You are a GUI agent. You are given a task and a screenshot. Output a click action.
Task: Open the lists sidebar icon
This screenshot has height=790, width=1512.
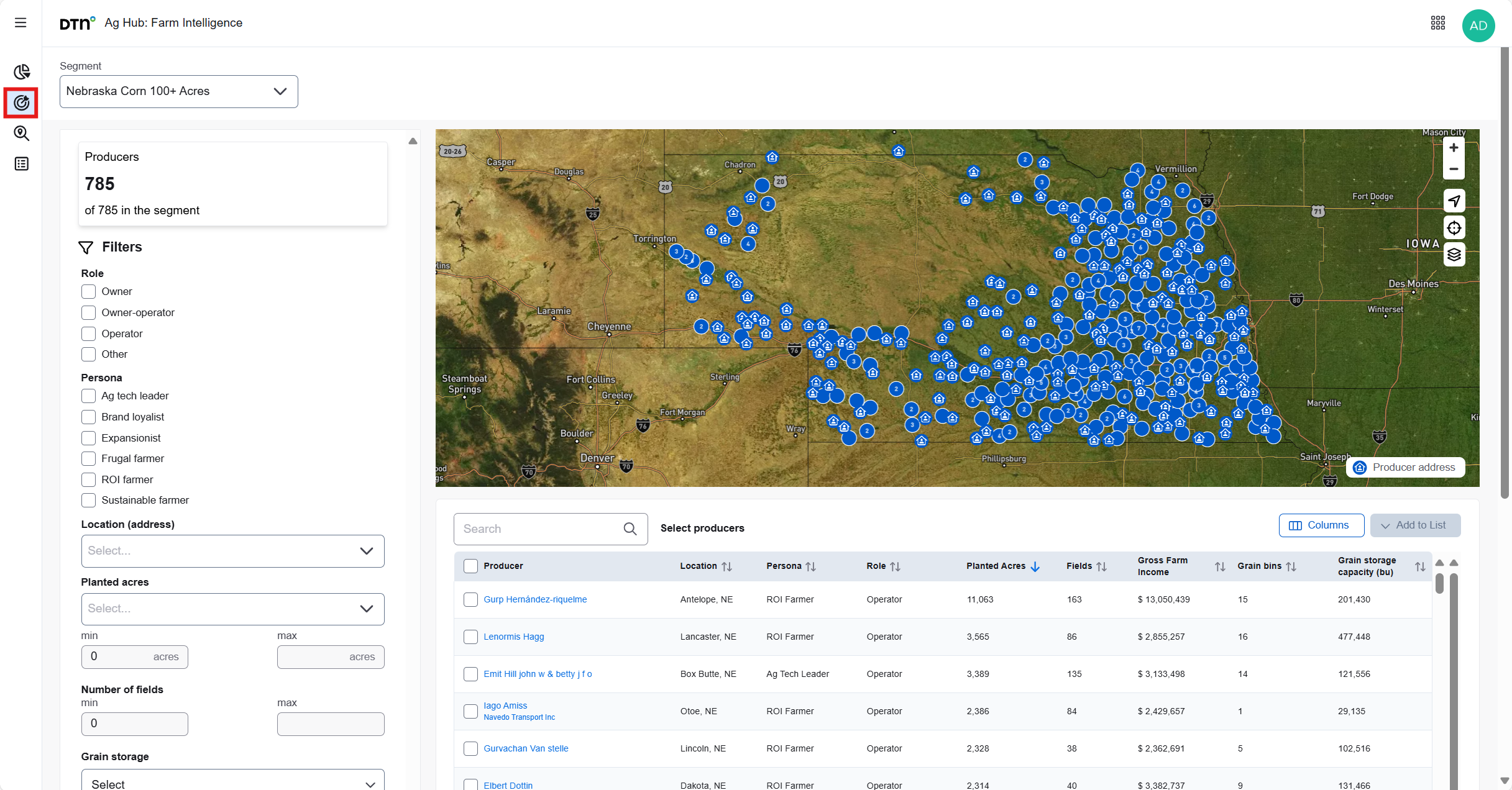[x=22, y=164]
